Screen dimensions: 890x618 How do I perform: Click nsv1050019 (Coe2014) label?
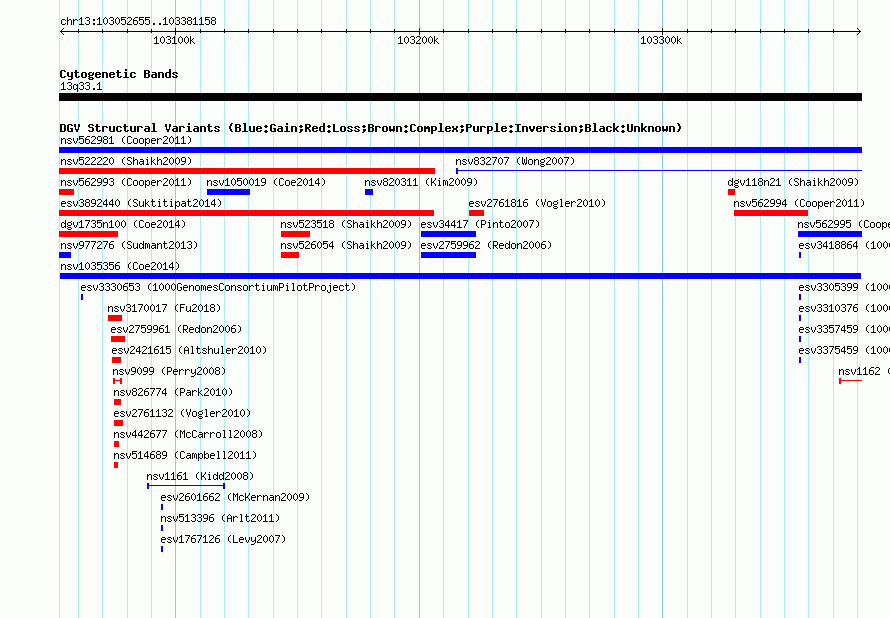click(266, 182)
